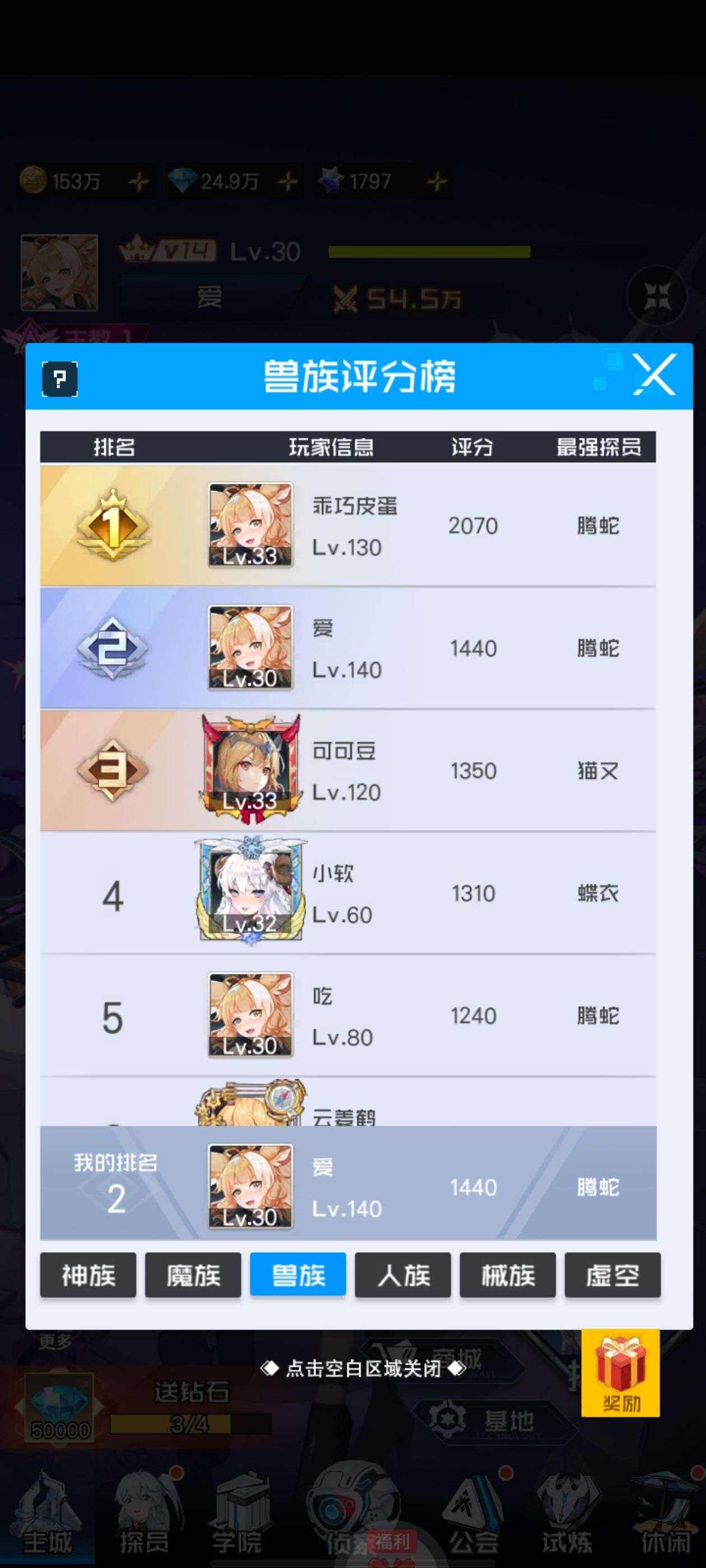The height and width of the screenshot is (1568, 706).
Task: Open the question mark help icon
Action: pyautogui.click(x=60, y=379)
